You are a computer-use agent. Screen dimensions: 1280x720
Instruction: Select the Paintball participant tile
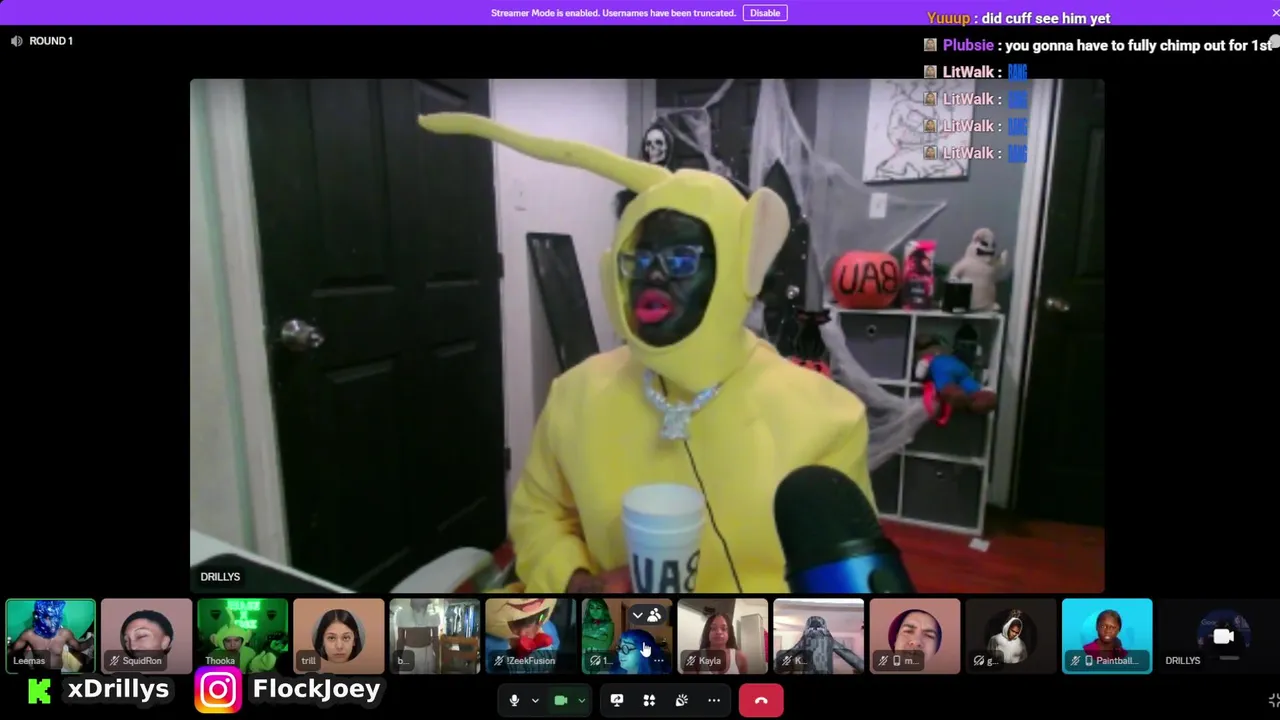(1106, 635)
